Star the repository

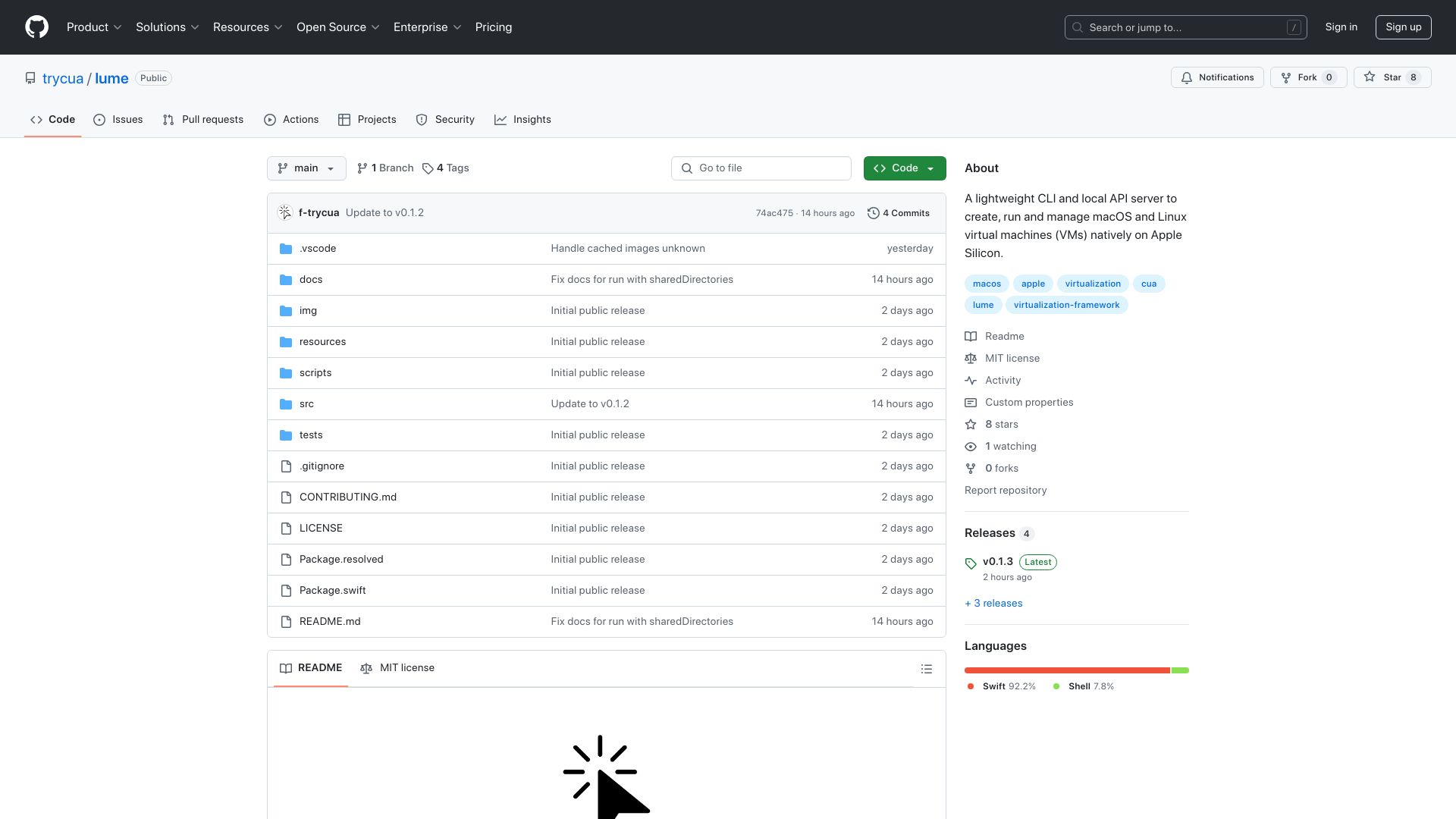point(1392,77)
